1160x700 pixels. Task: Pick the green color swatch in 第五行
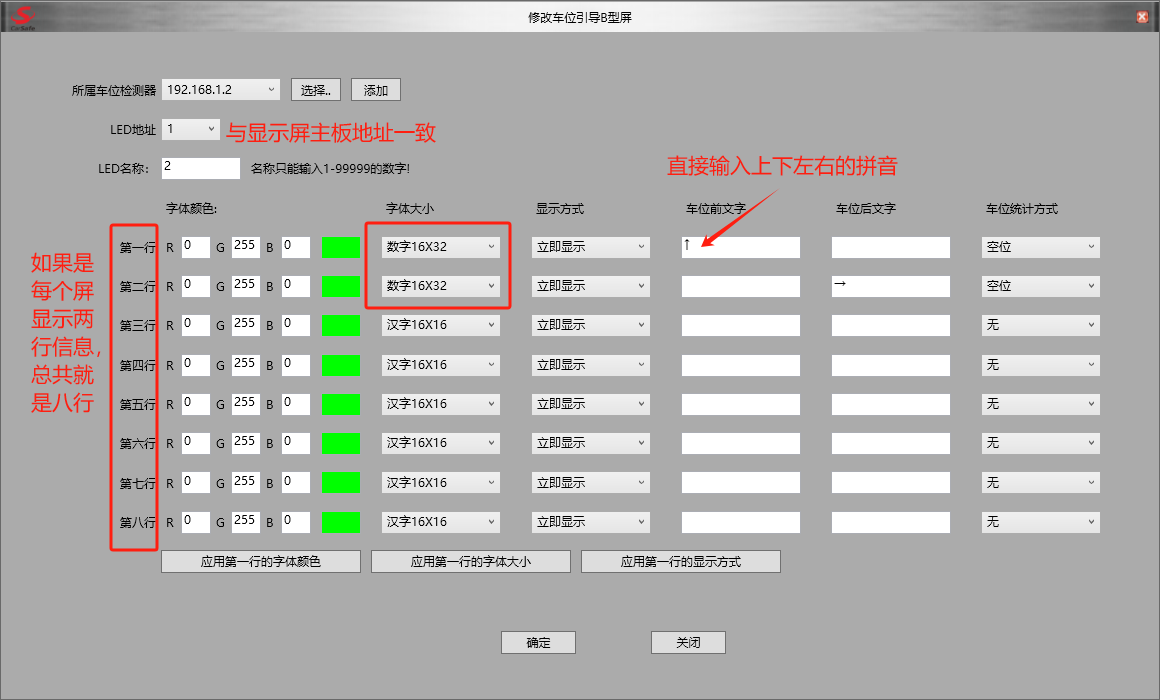tap(340, 404)
